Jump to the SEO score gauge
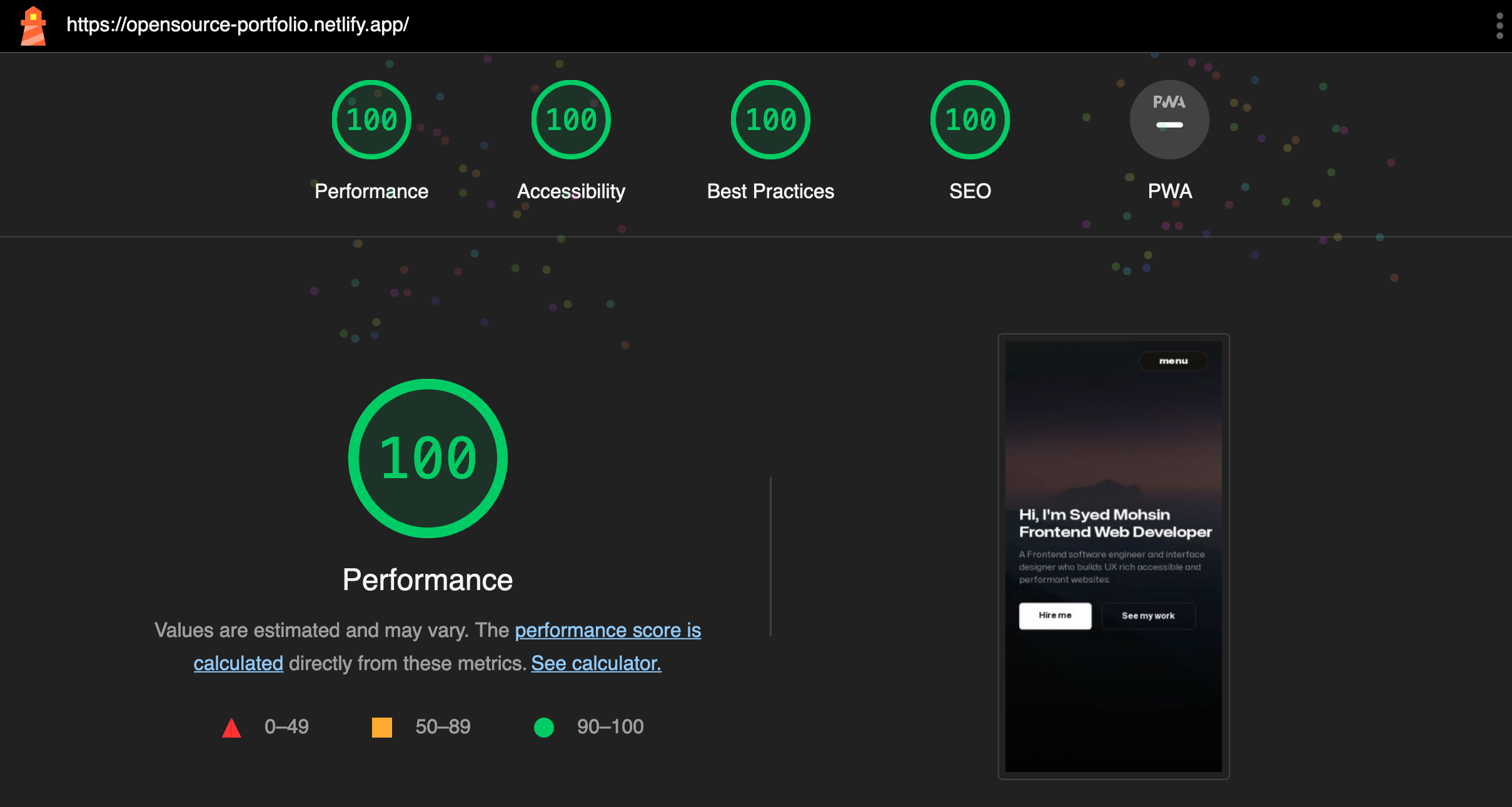Image resolution: width=1512 pixels, height=807 pixels. (970, 119)
